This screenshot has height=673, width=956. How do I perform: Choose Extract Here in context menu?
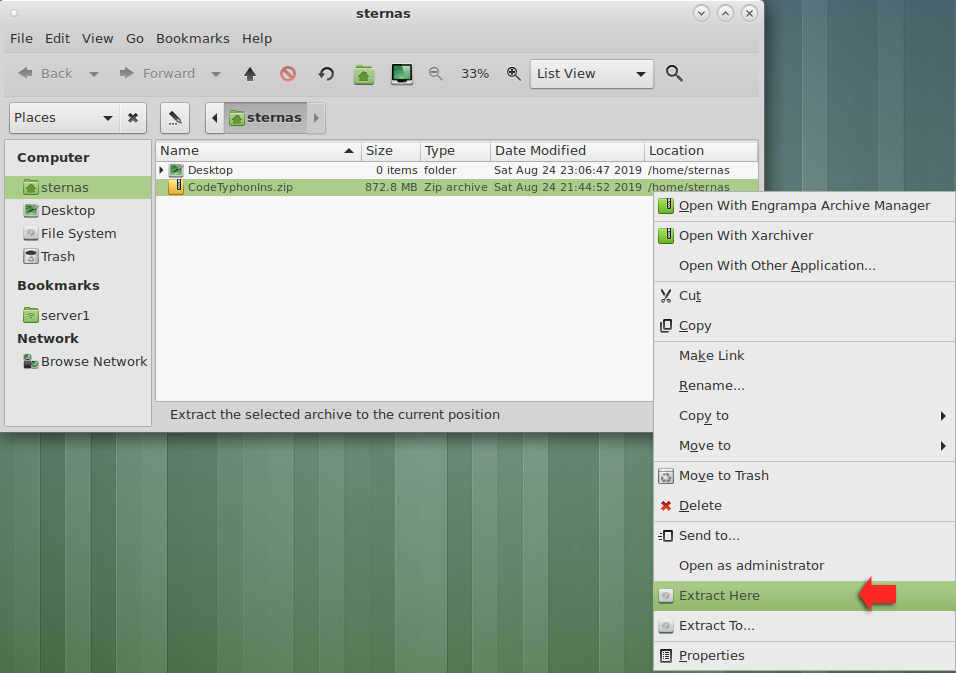pos(804,596)
